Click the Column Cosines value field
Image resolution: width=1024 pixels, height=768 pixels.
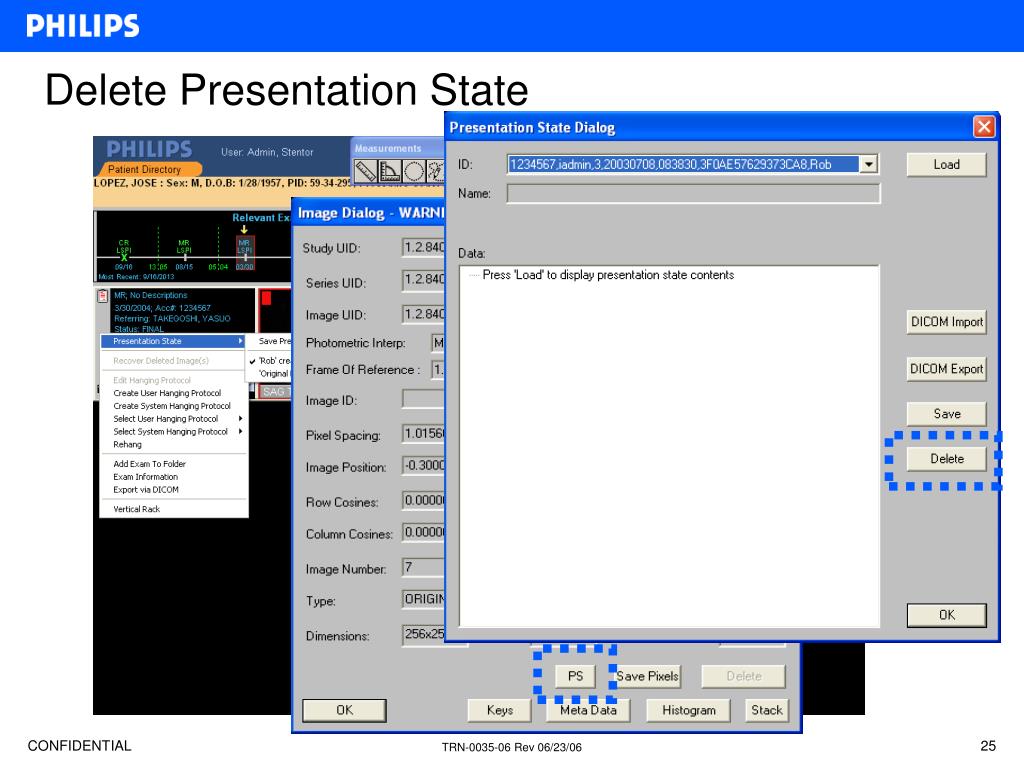click(423, 533)
